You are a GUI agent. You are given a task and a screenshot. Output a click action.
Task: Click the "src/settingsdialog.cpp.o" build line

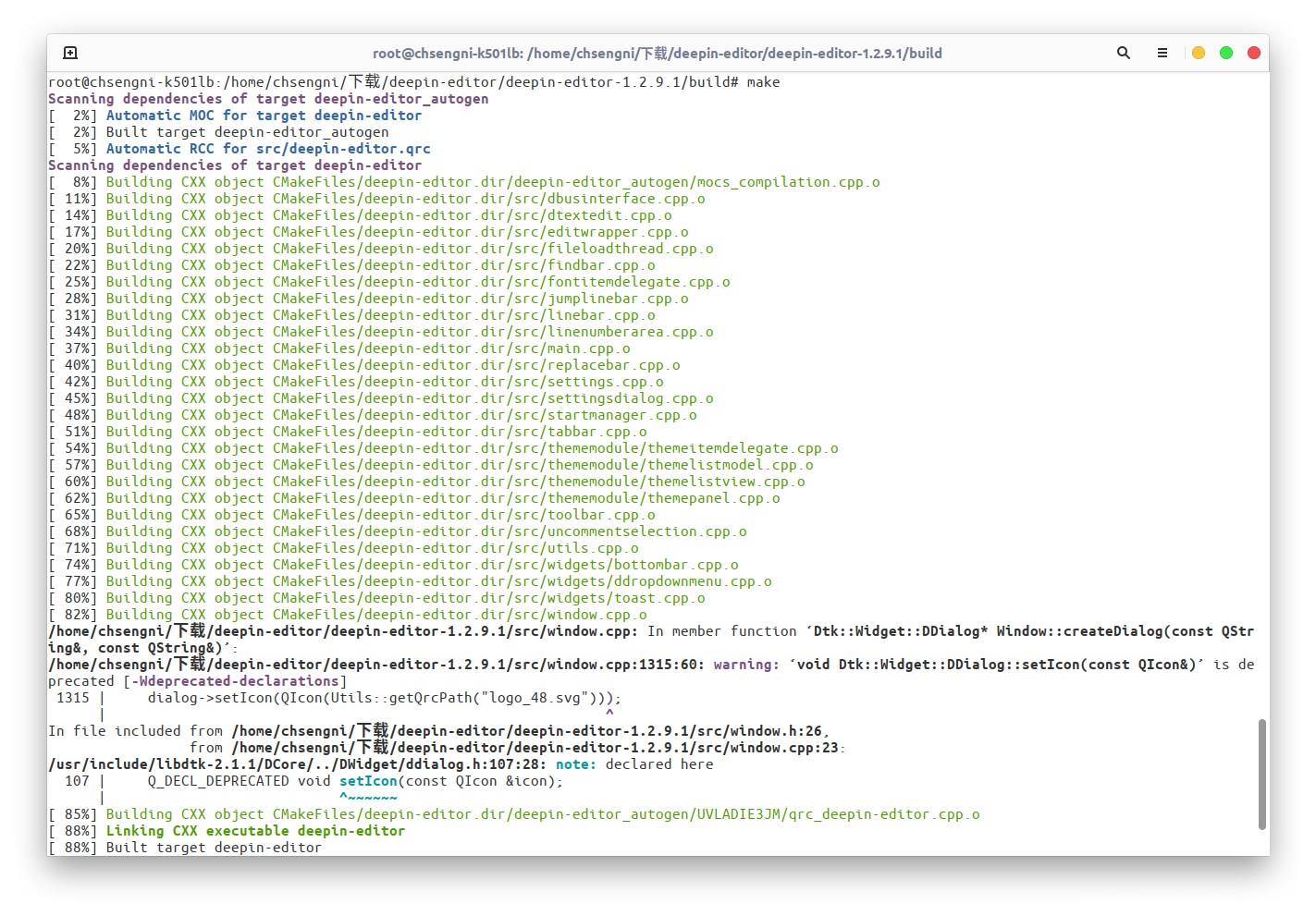[x=381, y=398]
